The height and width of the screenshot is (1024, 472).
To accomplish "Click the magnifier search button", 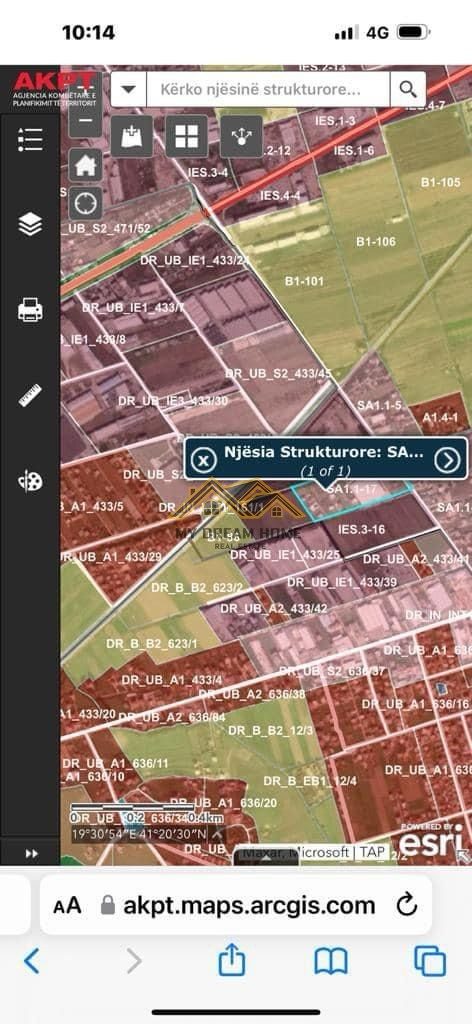I will pyautogui.click(x=408, y=89).
